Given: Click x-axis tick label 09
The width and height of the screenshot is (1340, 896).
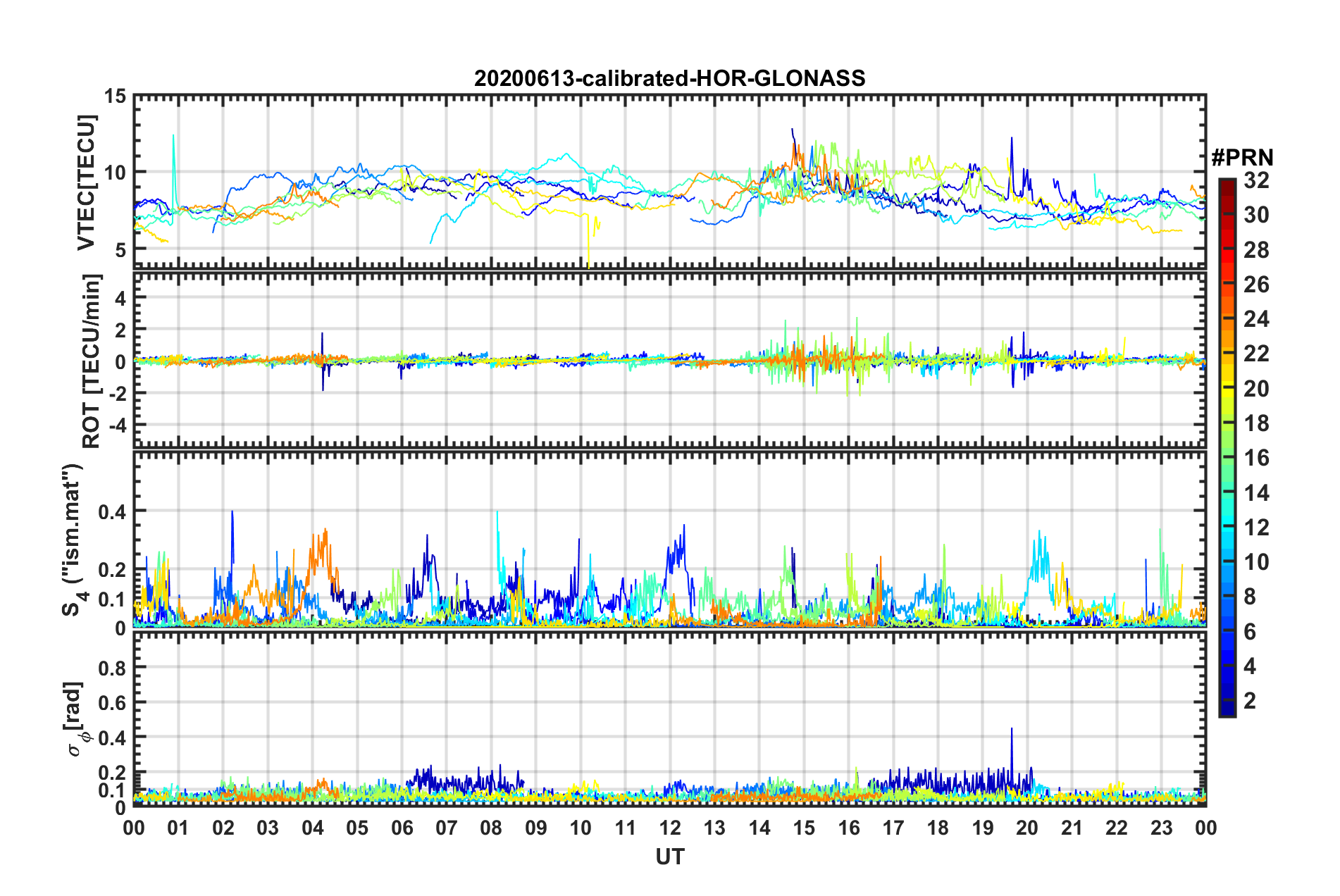Looking at the screenshot, I should click(536, 828).
